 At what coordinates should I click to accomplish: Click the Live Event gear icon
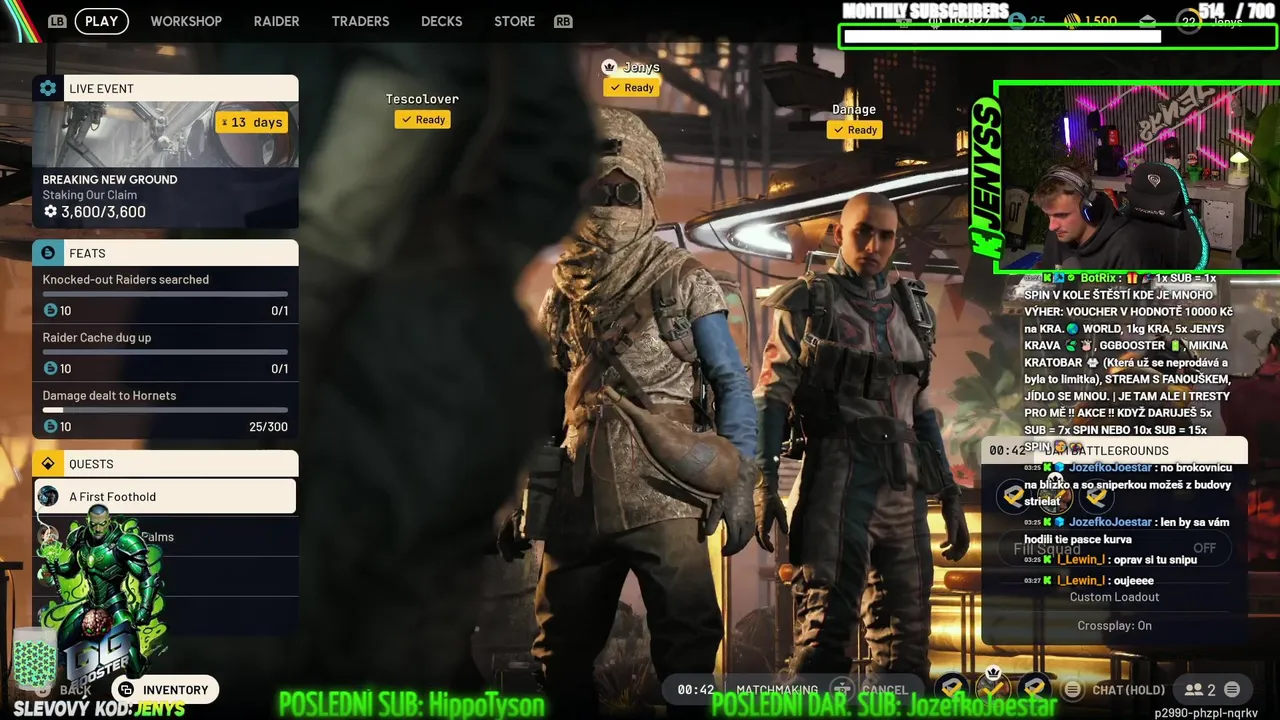[47, 88]
